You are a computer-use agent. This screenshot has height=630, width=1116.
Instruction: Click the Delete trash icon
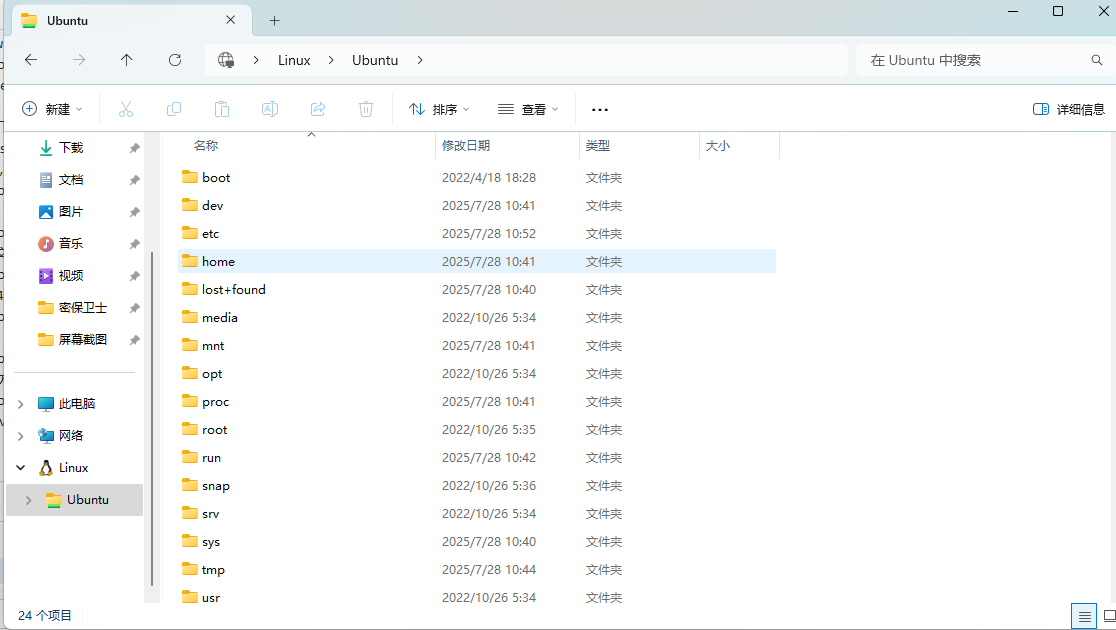coord(366,109)
